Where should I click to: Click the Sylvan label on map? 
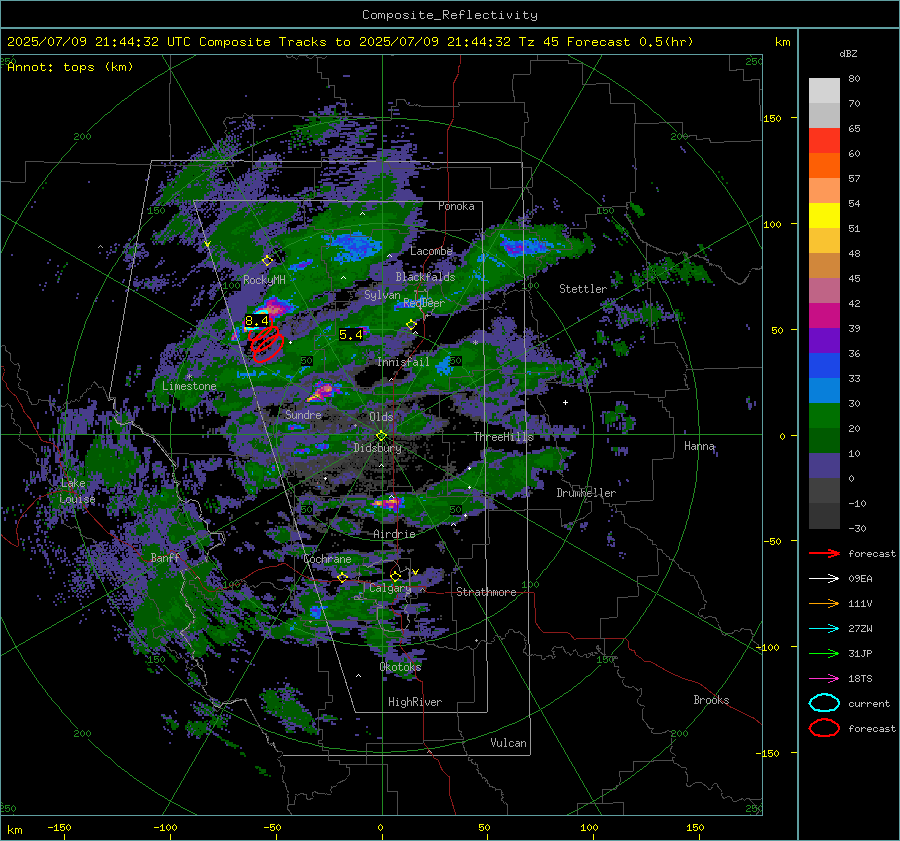click(x=382, y=295)
